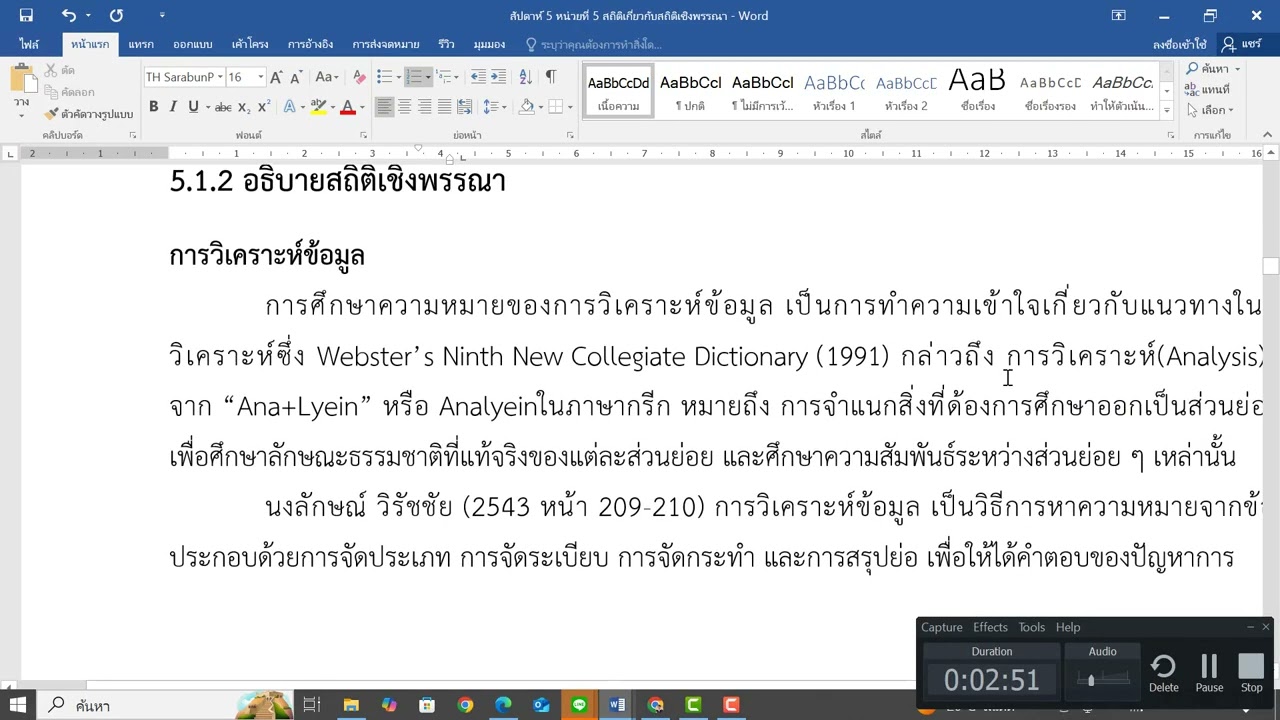Expand the Styles gallery more arrow
This screenshot has width=1280, height=720.
1167,108
